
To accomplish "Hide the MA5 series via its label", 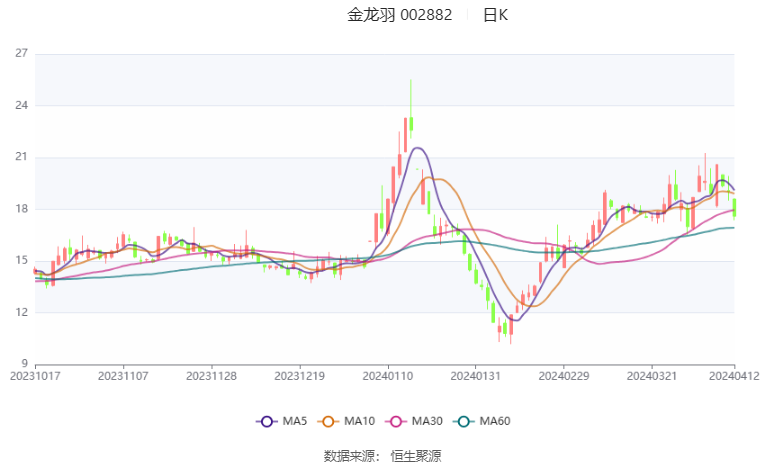I will (x=295, y=421).
